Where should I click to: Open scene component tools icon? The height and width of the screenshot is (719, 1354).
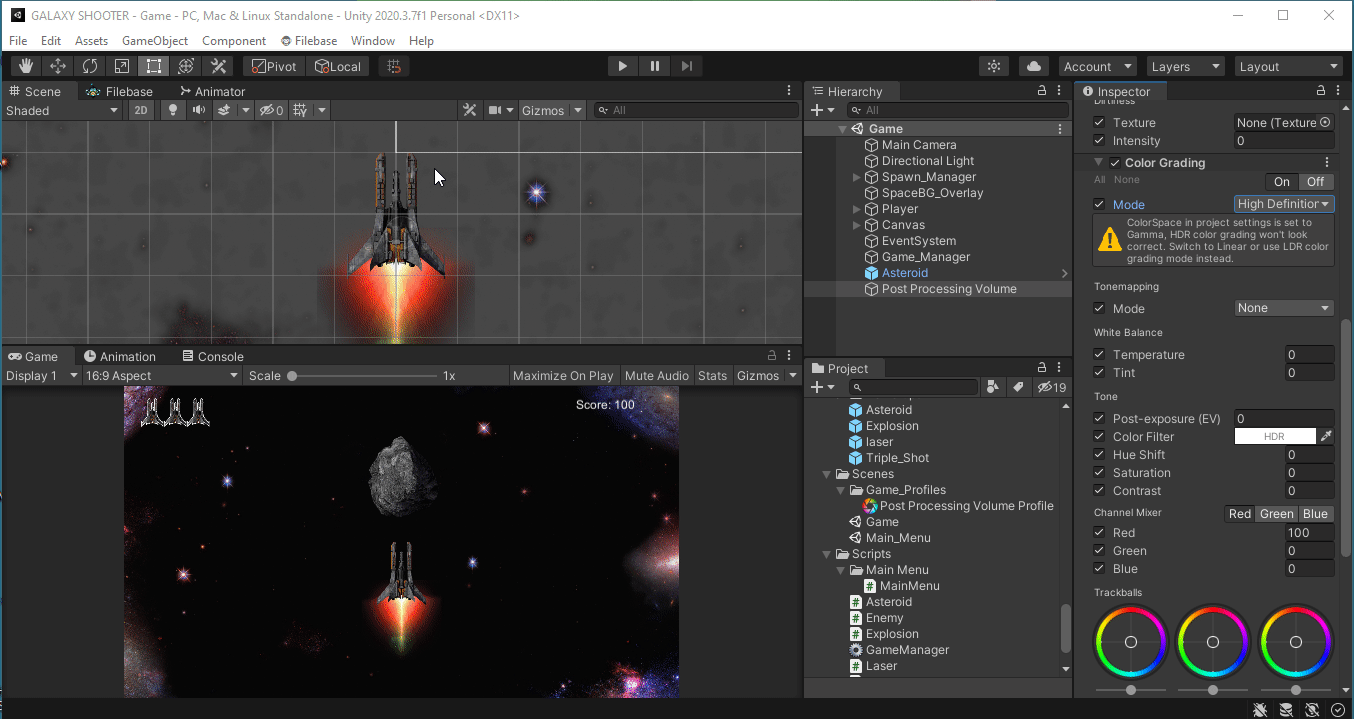coord(469,110)
